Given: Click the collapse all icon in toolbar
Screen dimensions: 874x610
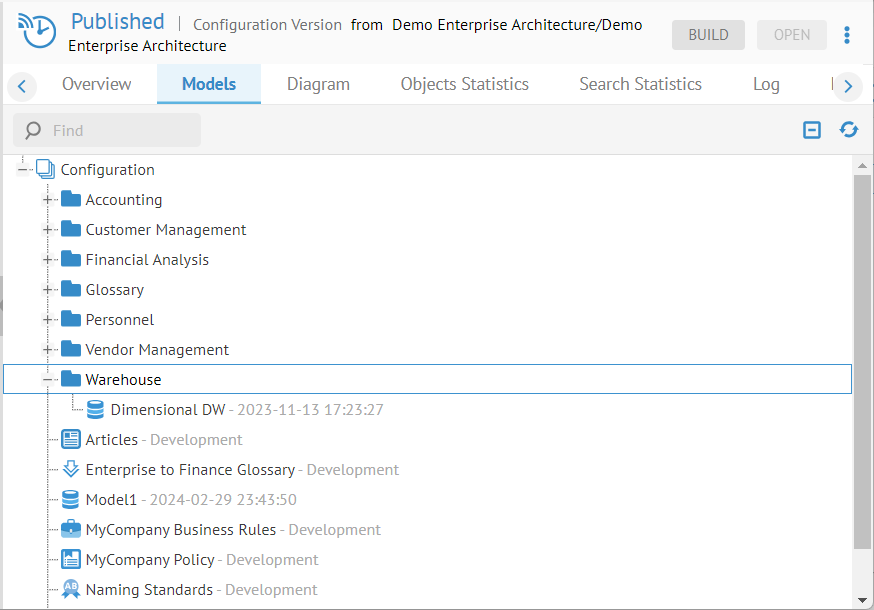Looking at the screenshot, I should tap(812, 130).
